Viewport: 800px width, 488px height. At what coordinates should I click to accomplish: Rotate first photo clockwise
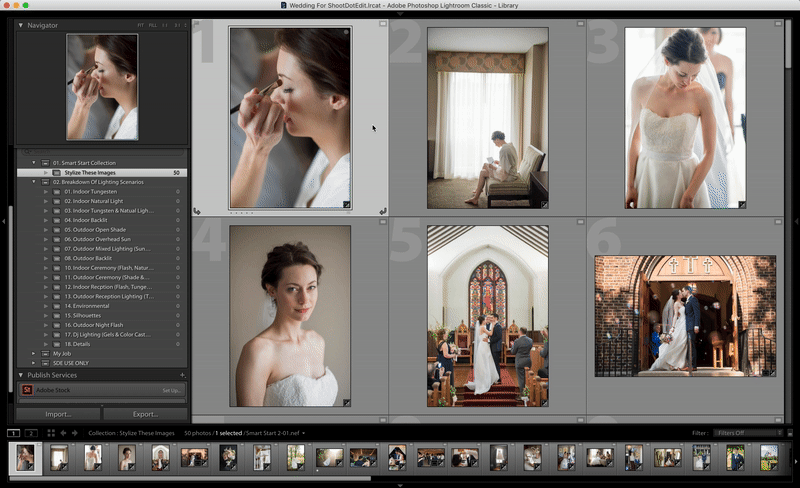pos(383,211)
